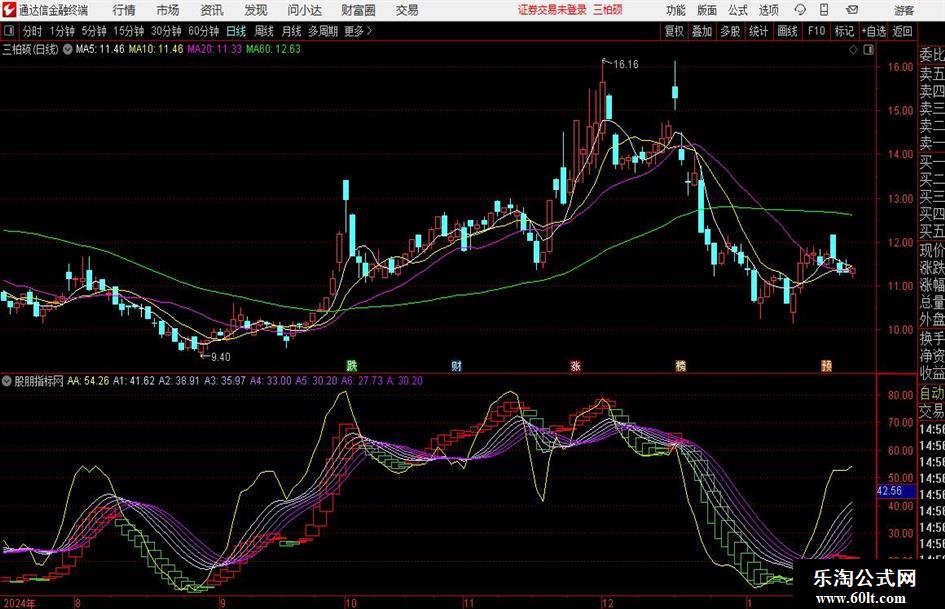The height and width of the screenshot is (609, 945).
Task: Toggle the left sidebar panel icon
Action: pos(9,31)
